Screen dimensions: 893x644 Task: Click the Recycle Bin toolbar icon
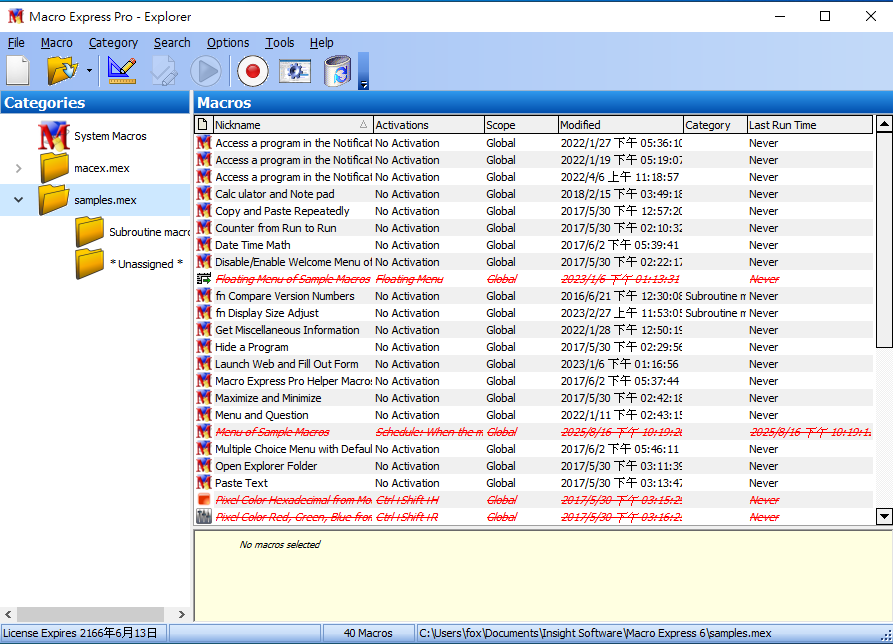(338, 71)
